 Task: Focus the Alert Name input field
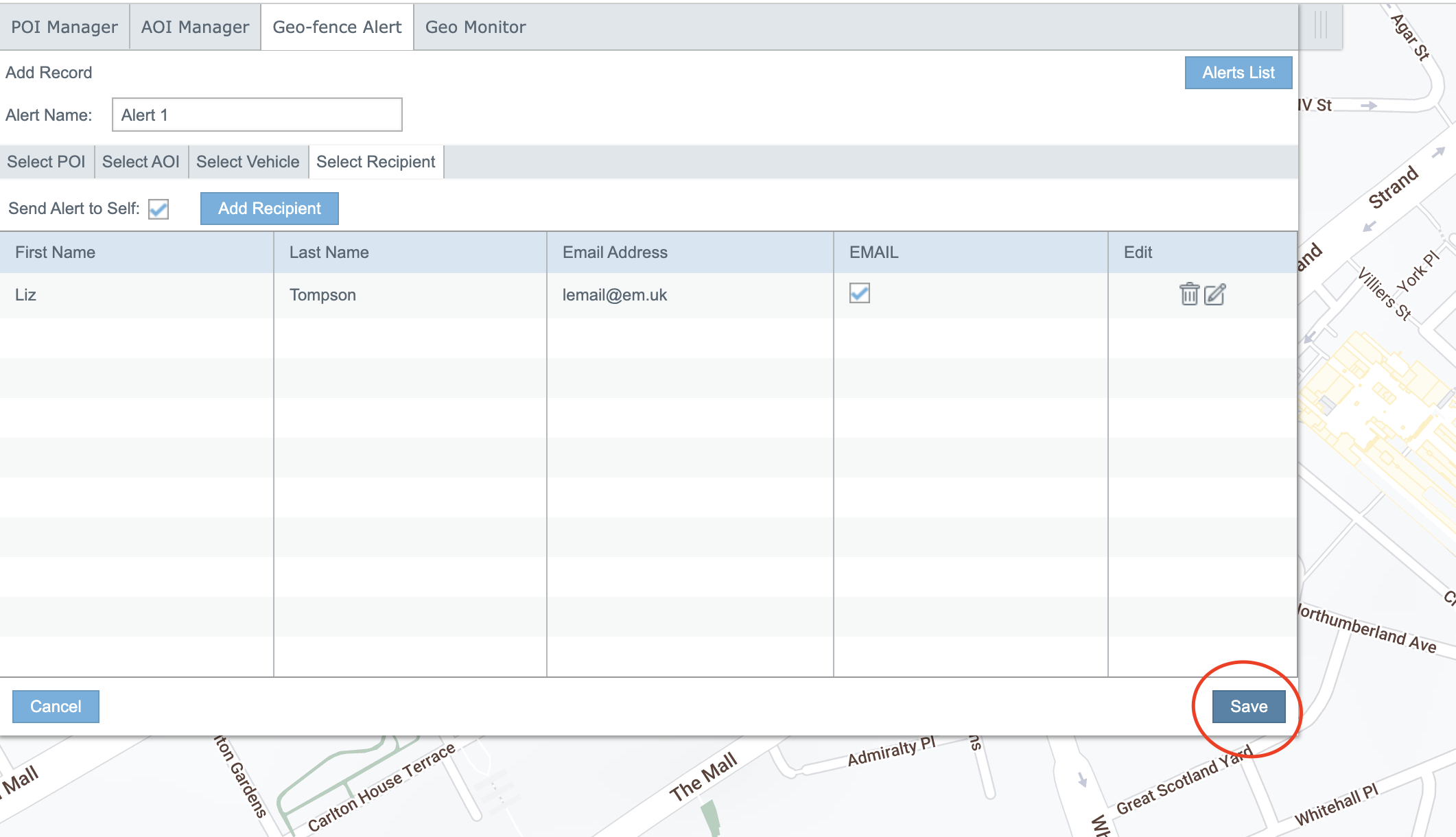pyautogui.click(x=257, y=115)
